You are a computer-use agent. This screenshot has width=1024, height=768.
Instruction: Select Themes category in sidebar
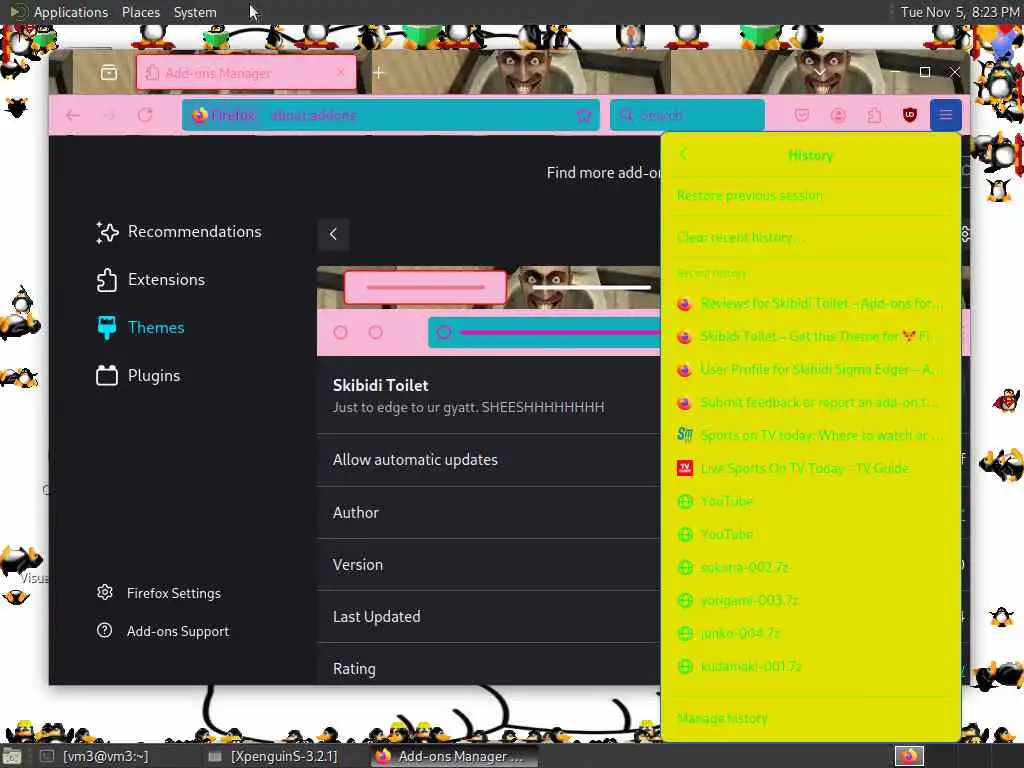pos(140,327)
